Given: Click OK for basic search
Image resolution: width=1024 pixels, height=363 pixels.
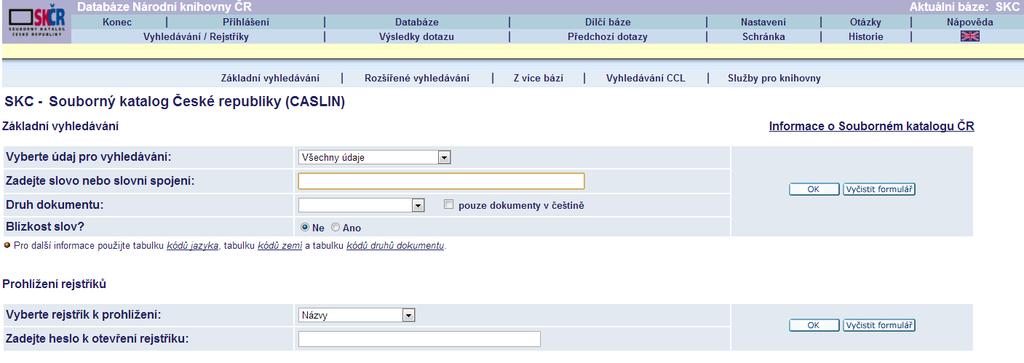Looking at the screenshot, I should 814,189.
